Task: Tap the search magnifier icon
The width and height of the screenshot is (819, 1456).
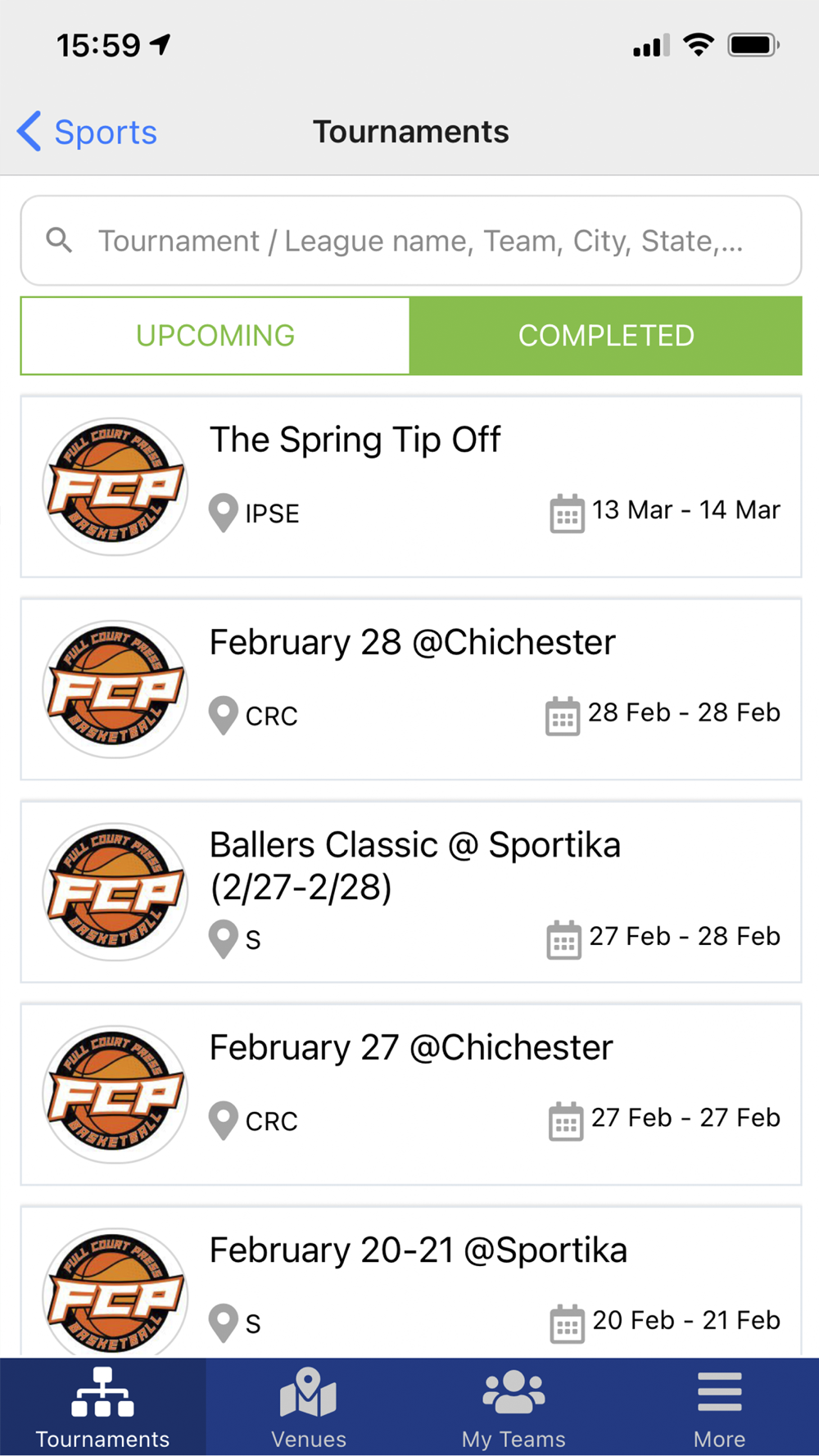Action: (x=59, y=240)
